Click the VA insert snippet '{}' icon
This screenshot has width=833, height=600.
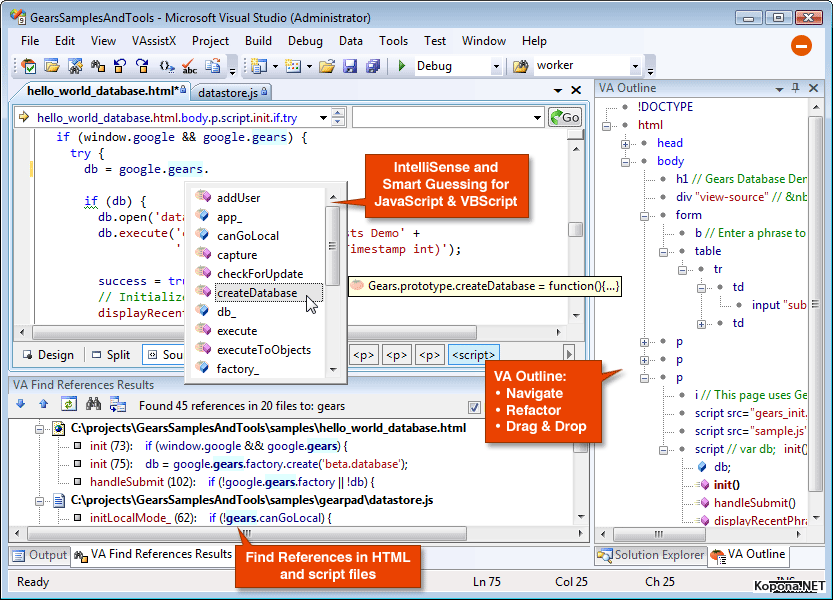167,66
